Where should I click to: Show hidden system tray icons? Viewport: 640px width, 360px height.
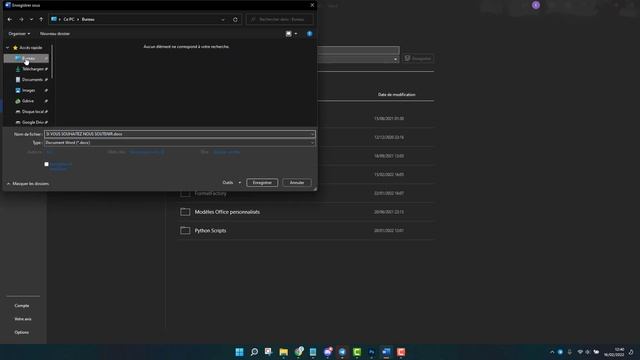pos(552,352)
